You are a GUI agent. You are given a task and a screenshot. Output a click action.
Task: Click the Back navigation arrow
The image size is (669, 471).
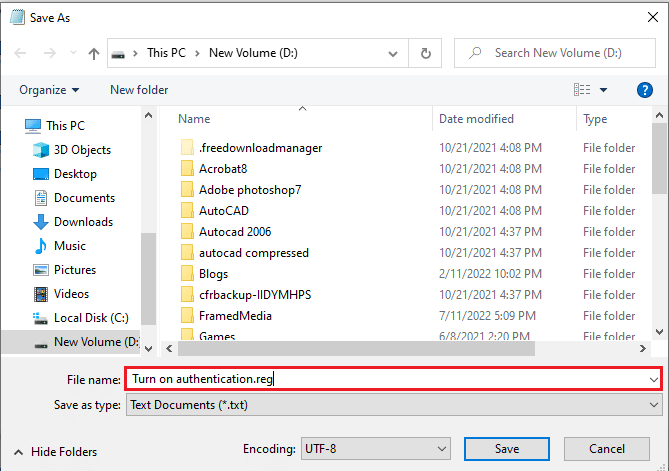coord(20,53)
